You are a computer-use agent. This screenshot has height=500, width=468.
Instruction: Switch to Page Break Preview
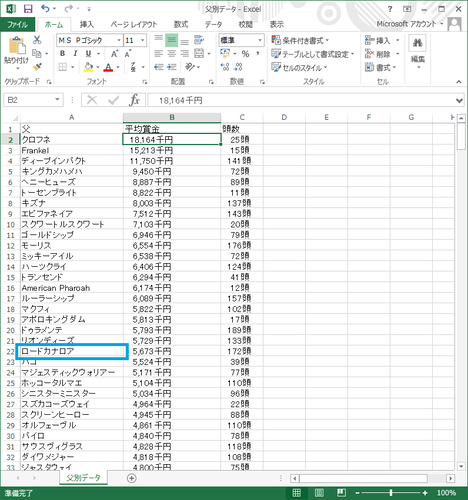pos(341,493)
